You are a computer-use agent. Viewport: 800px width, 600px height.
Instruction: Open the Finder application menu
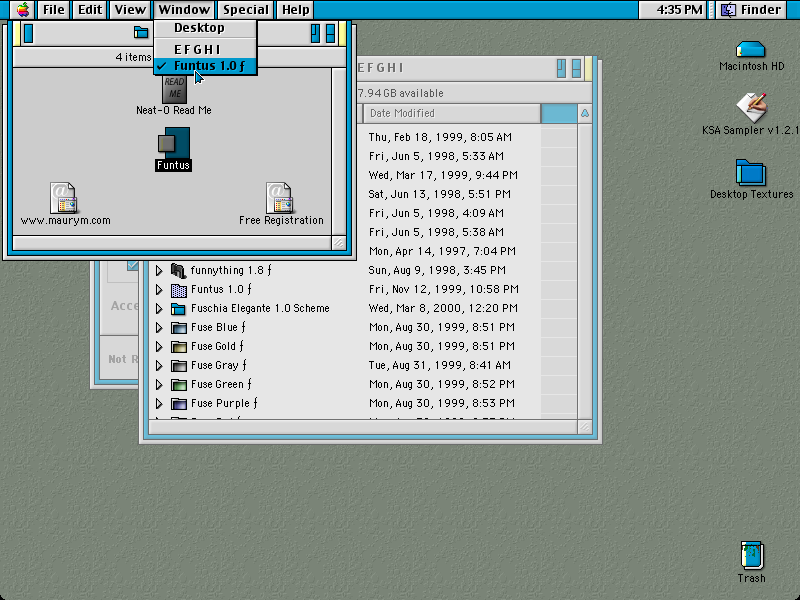pyautogui.click(x=752, y=10)
